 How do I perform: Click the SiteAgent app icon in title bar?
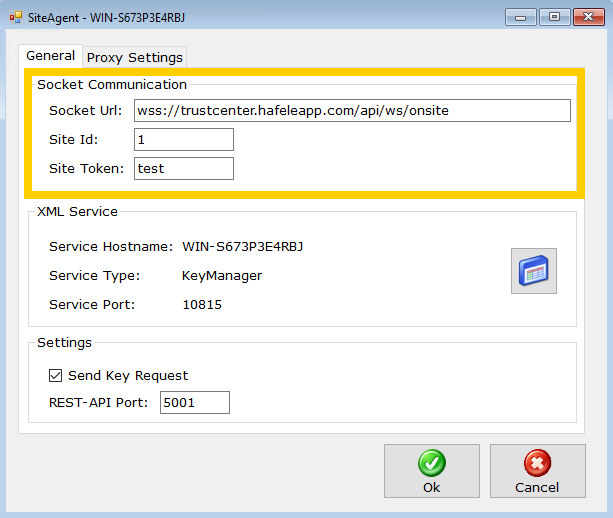coord(15,17)
